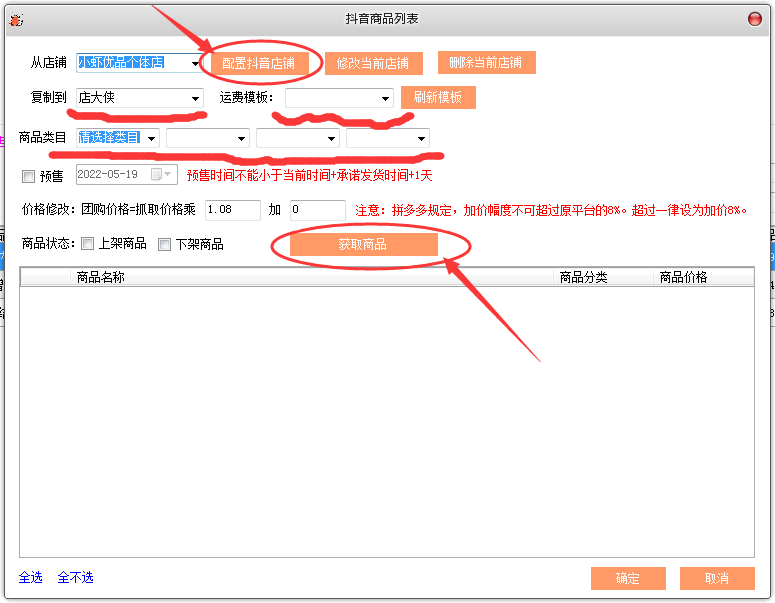The height and width of the screenshot is (603, 775).
Task: Check the 上架商品 checkbox
Action: pyautogui.click(x=87, y=244)
